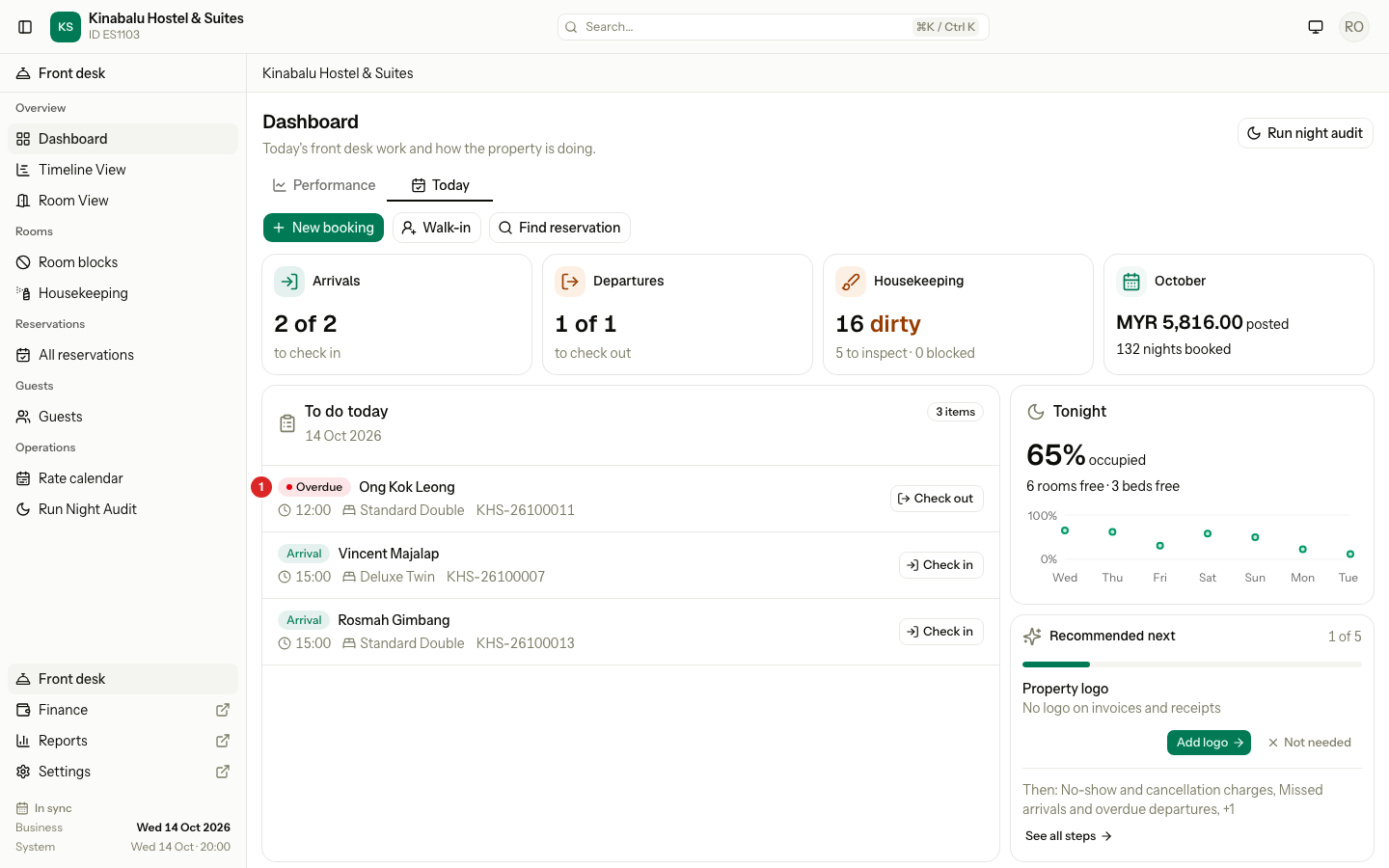Click the Arrivals card icon
The height and width of the screenshot is (868, 1389).
point(289,282)
